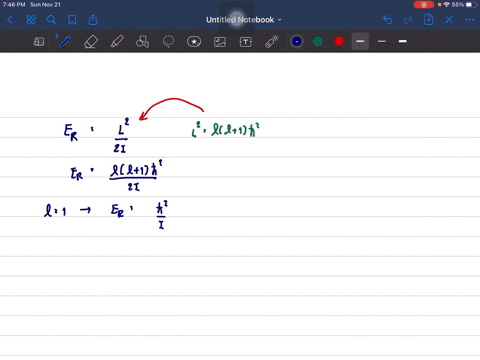Viewport: 480px width, 360px height.
Task: Open the more options ellipsis menu
Action: pos(469,20)
